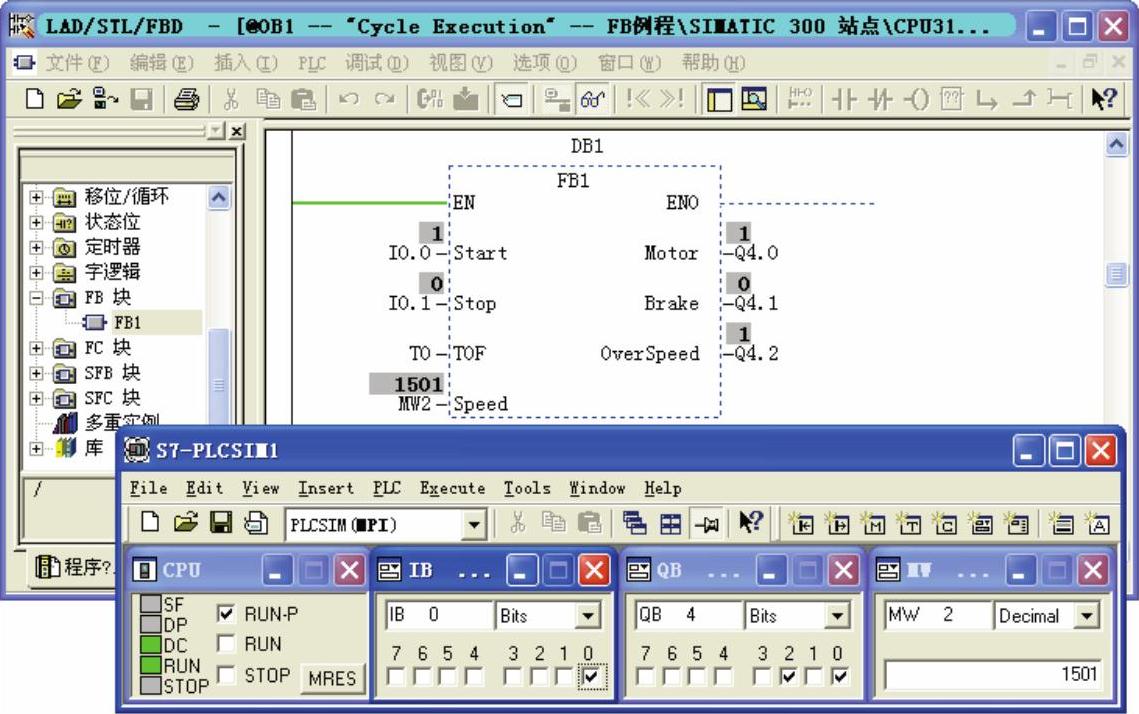This screenshot has width=1139, height=714.
Task: Toggle QB 4 bit 2 checkbox
Action: 788,677
